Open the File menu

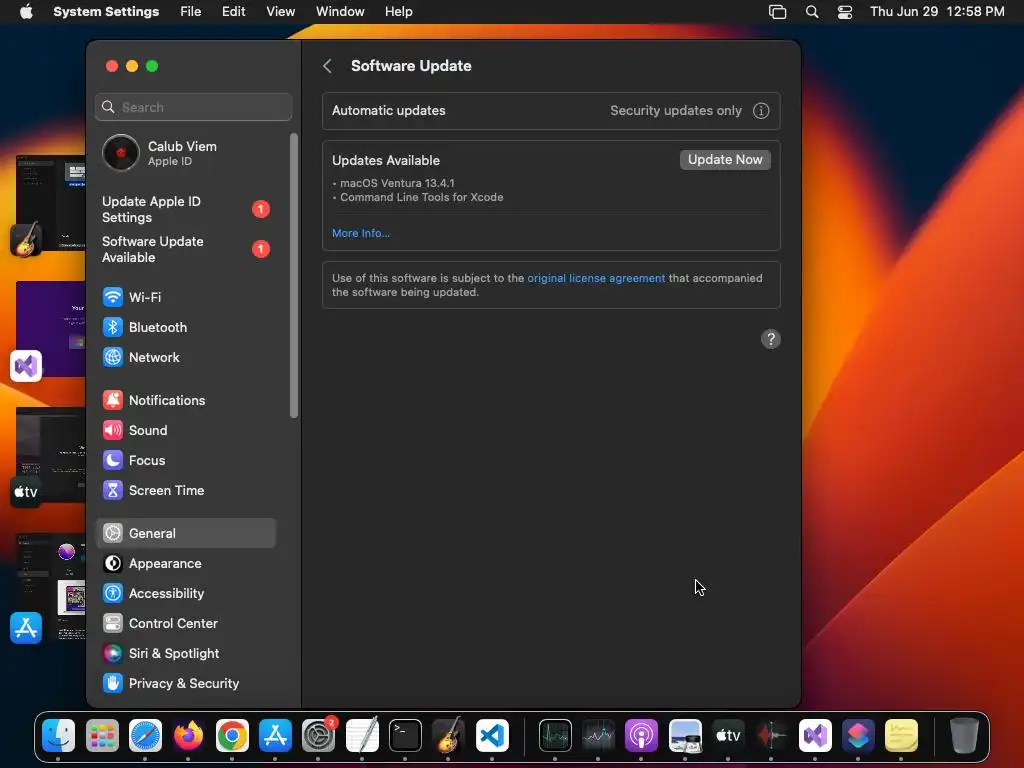click(191, 12)
